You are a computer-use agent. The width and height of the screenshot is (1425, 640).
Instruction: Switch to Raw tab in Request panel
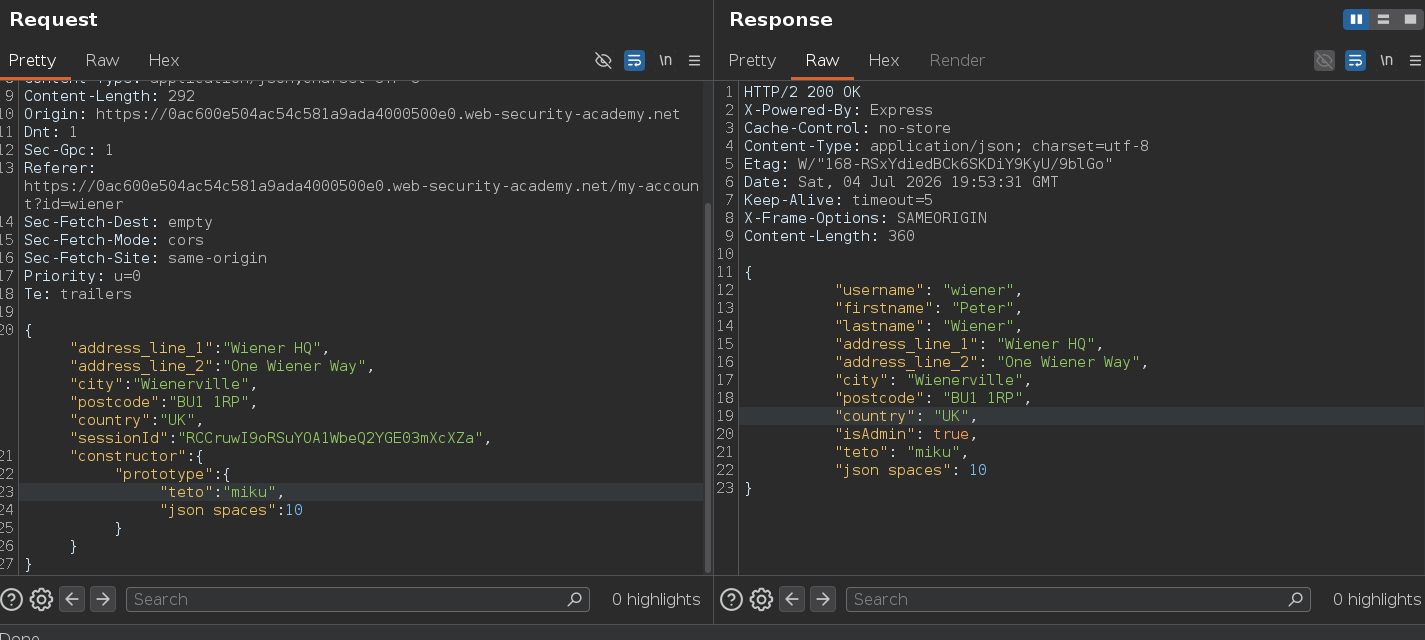[102, 60]
